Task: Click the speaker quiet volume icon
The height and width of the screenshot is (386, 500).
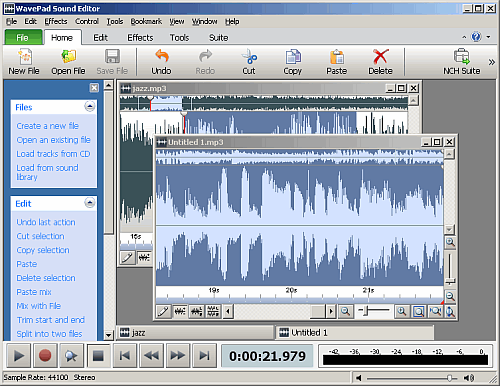Action: point(359,378)
